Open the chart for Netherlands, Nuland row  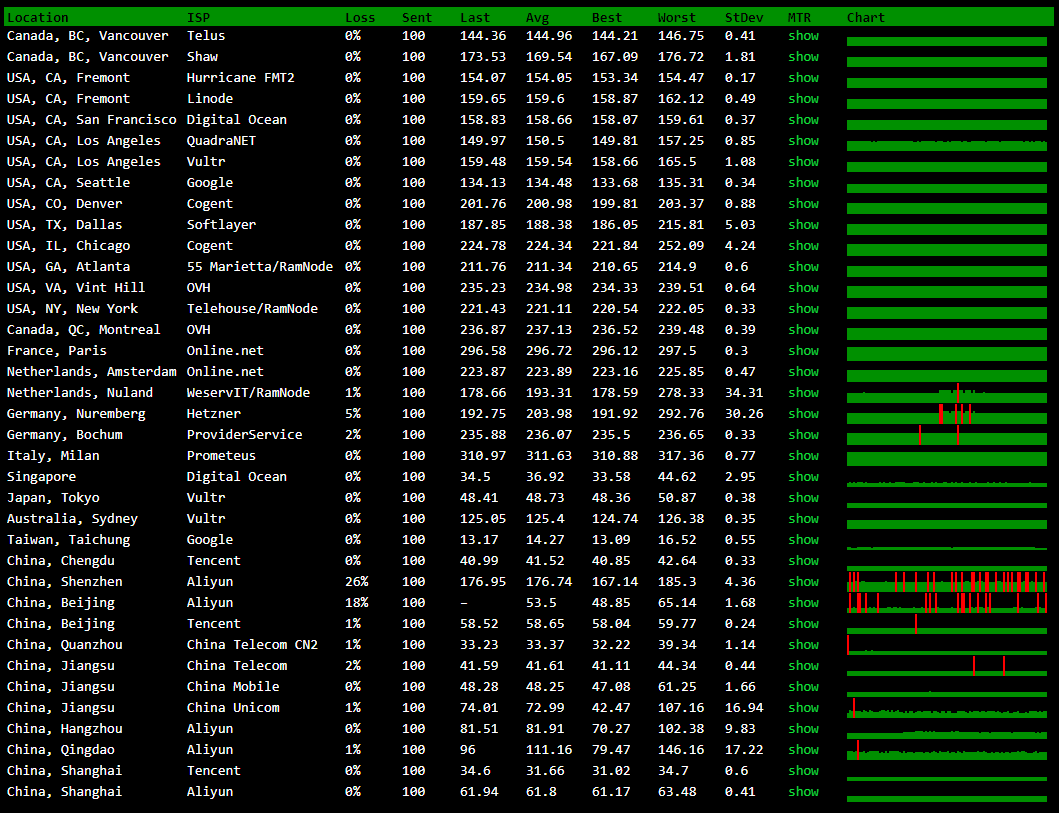click(x=946, y=395)
